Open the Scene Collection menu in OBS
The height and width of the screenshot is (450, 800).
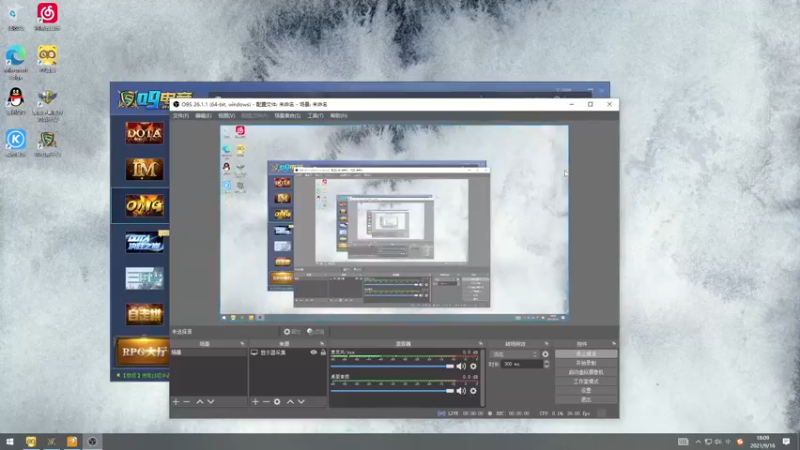tap(287, 116)
